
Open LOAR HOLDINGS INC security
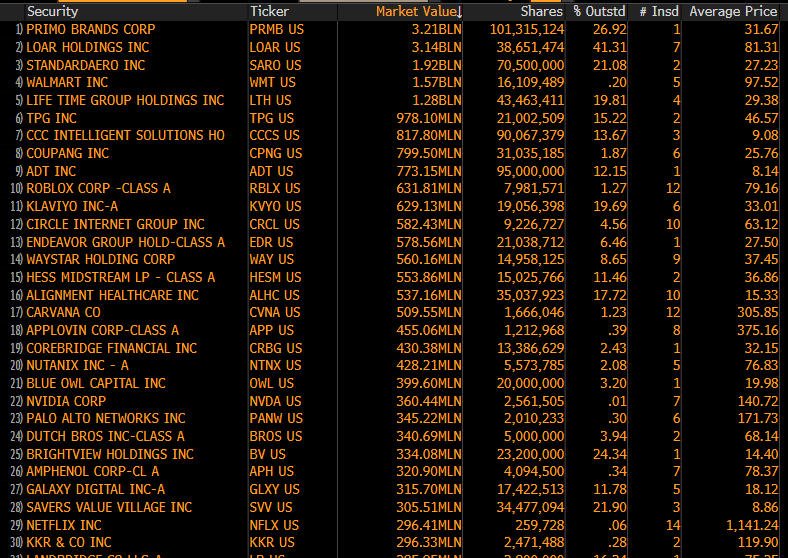coord(87,47)
